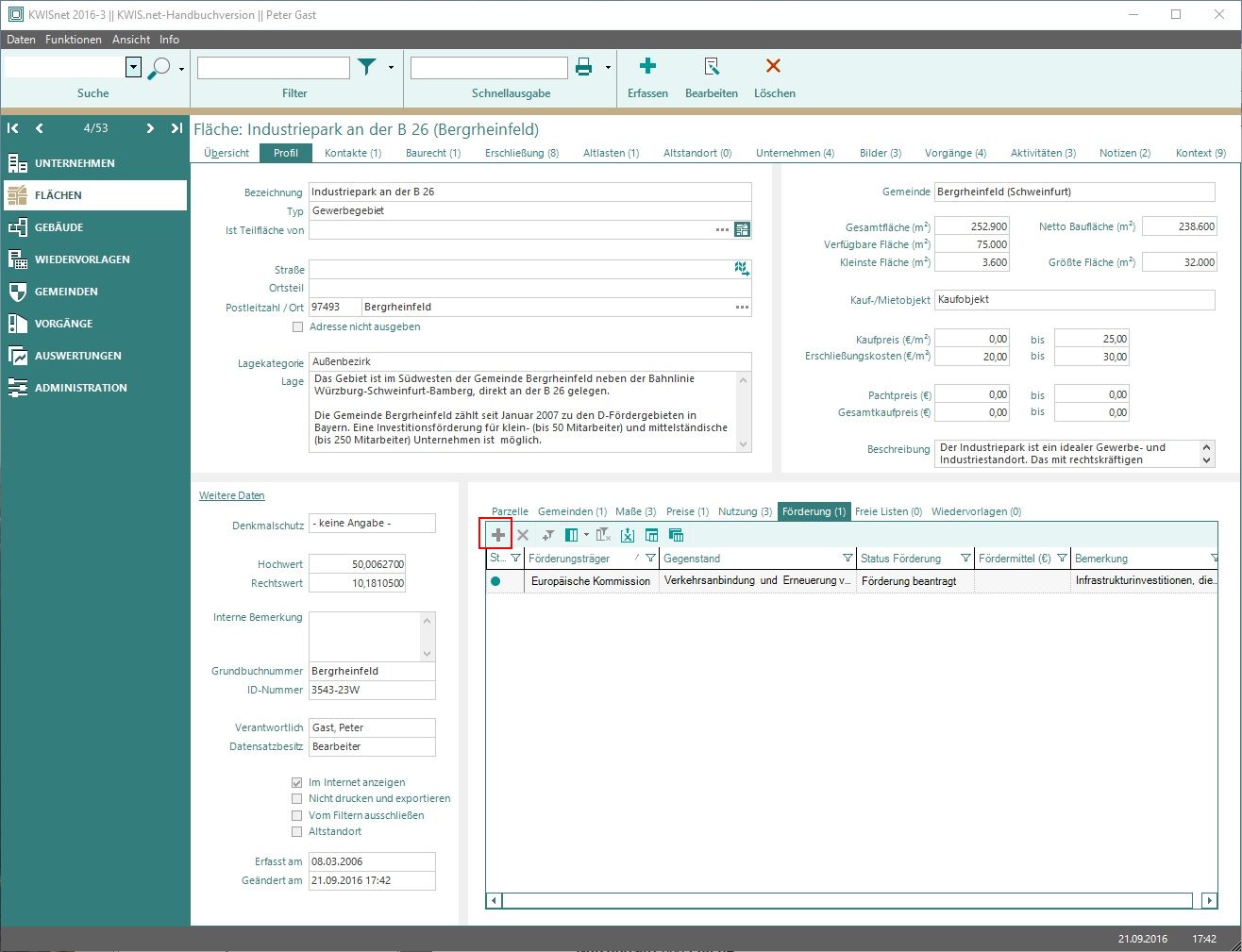Image resolution: width=1242 pixels, height=952 pixels.
Task: Click map locate icon beside Straße field
Action: point(742,269)
